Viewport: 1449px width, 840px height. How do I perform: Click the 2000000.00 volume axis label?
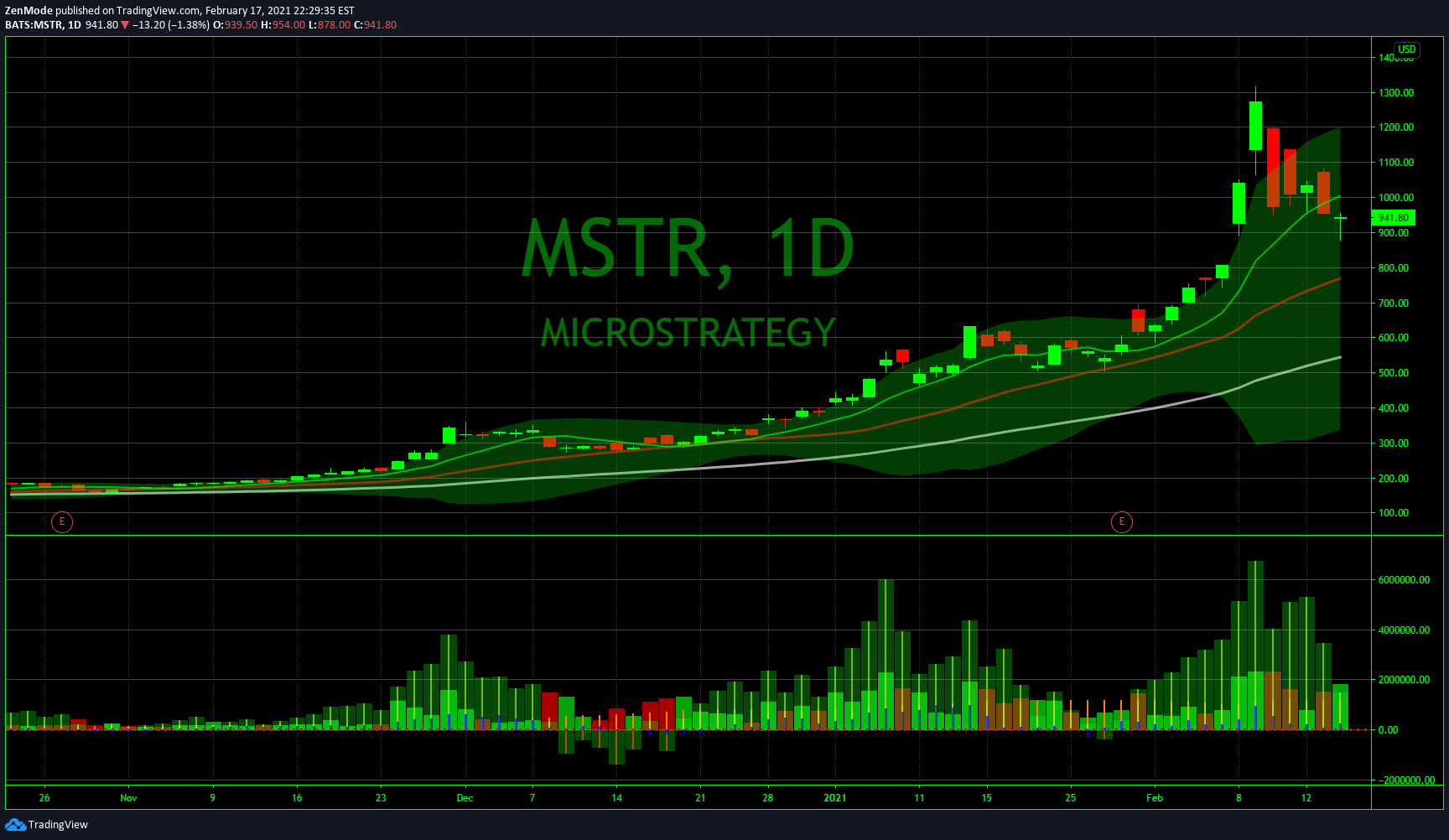click(1405, 680)
